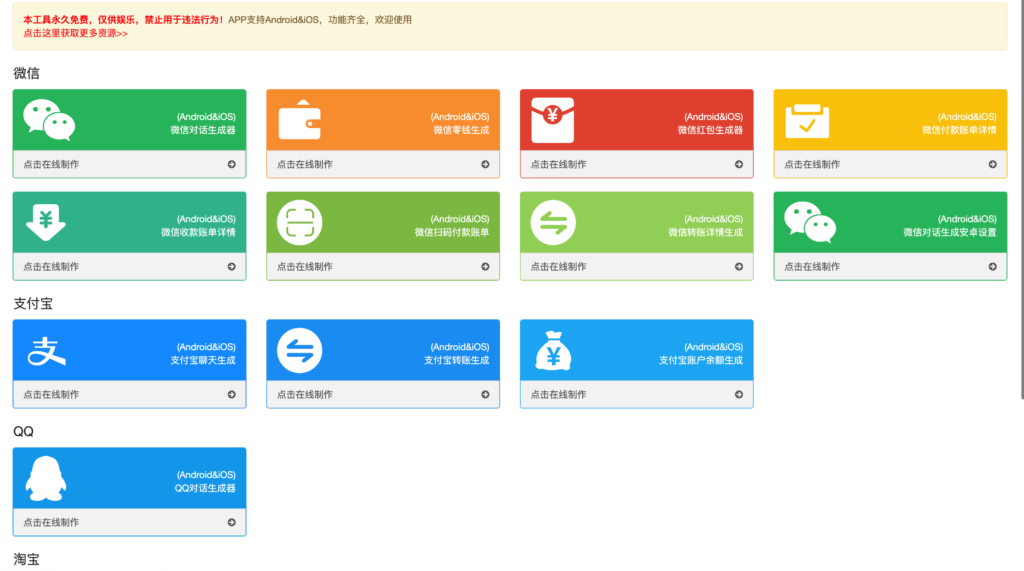This screenshot has height=571, width=1024.
Task: Select the QQ对话生成器 title text
Action: click(x=205, y=488)
